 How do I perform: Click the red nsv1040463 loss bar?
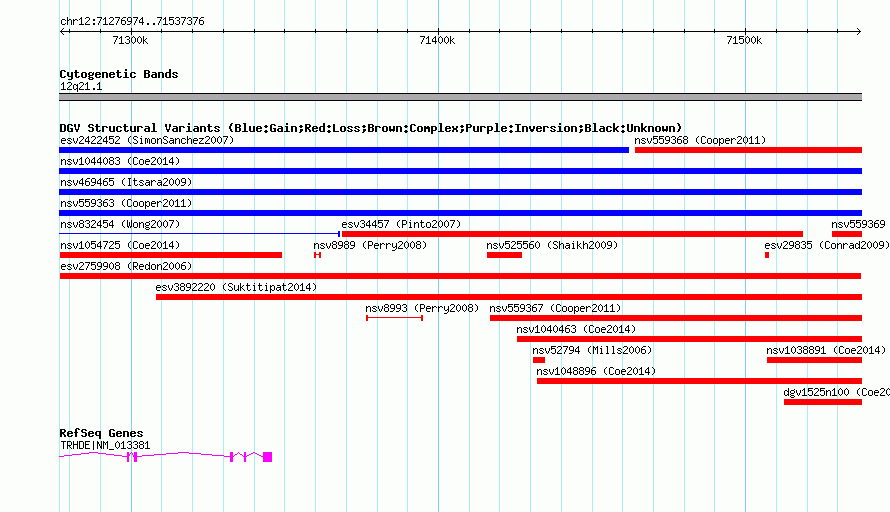tap(690, 339)
